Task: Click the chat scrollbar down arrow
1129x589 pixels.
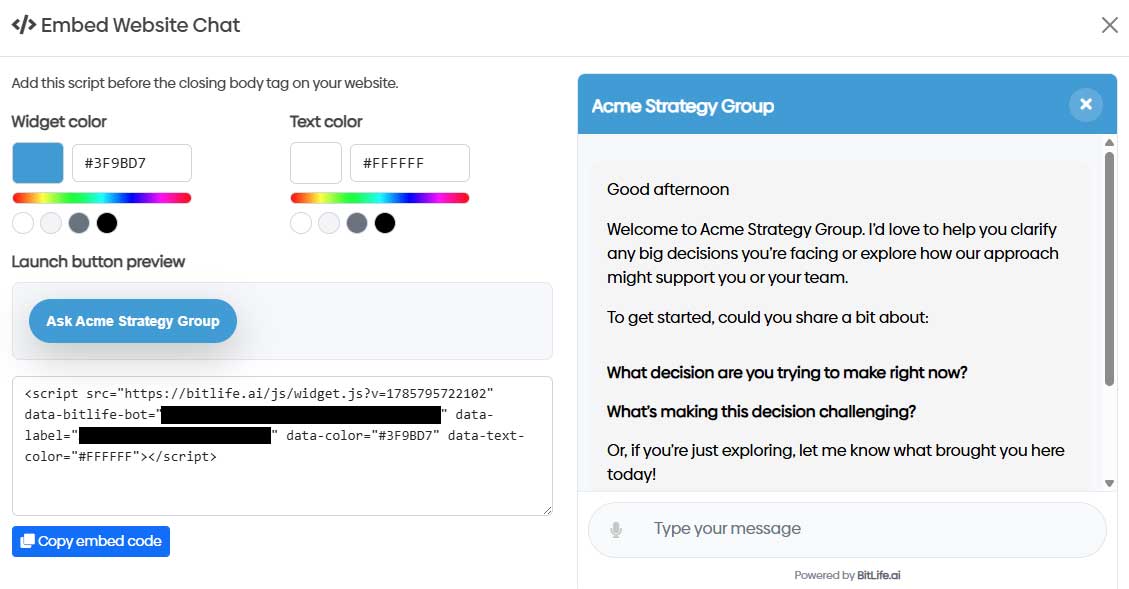Action: point(1110,483)
